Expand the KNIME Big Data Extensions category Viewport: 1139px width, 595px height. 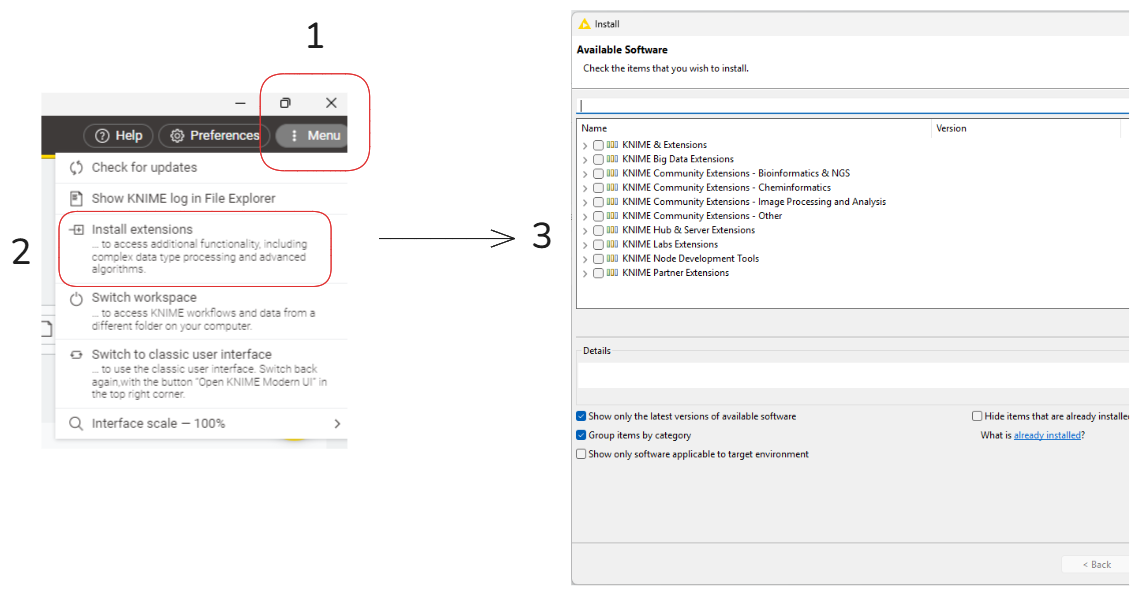coord(585,160)
